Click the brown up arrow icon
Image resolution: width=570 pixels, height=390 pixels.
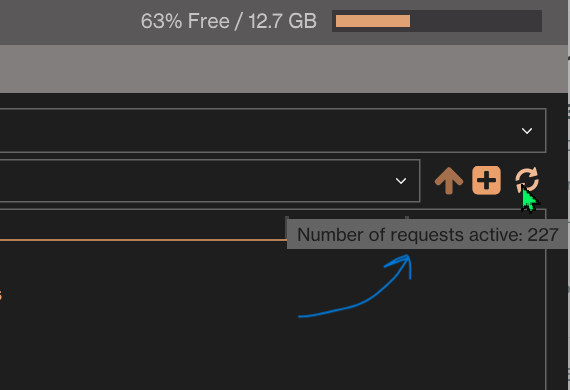[449, 180]
